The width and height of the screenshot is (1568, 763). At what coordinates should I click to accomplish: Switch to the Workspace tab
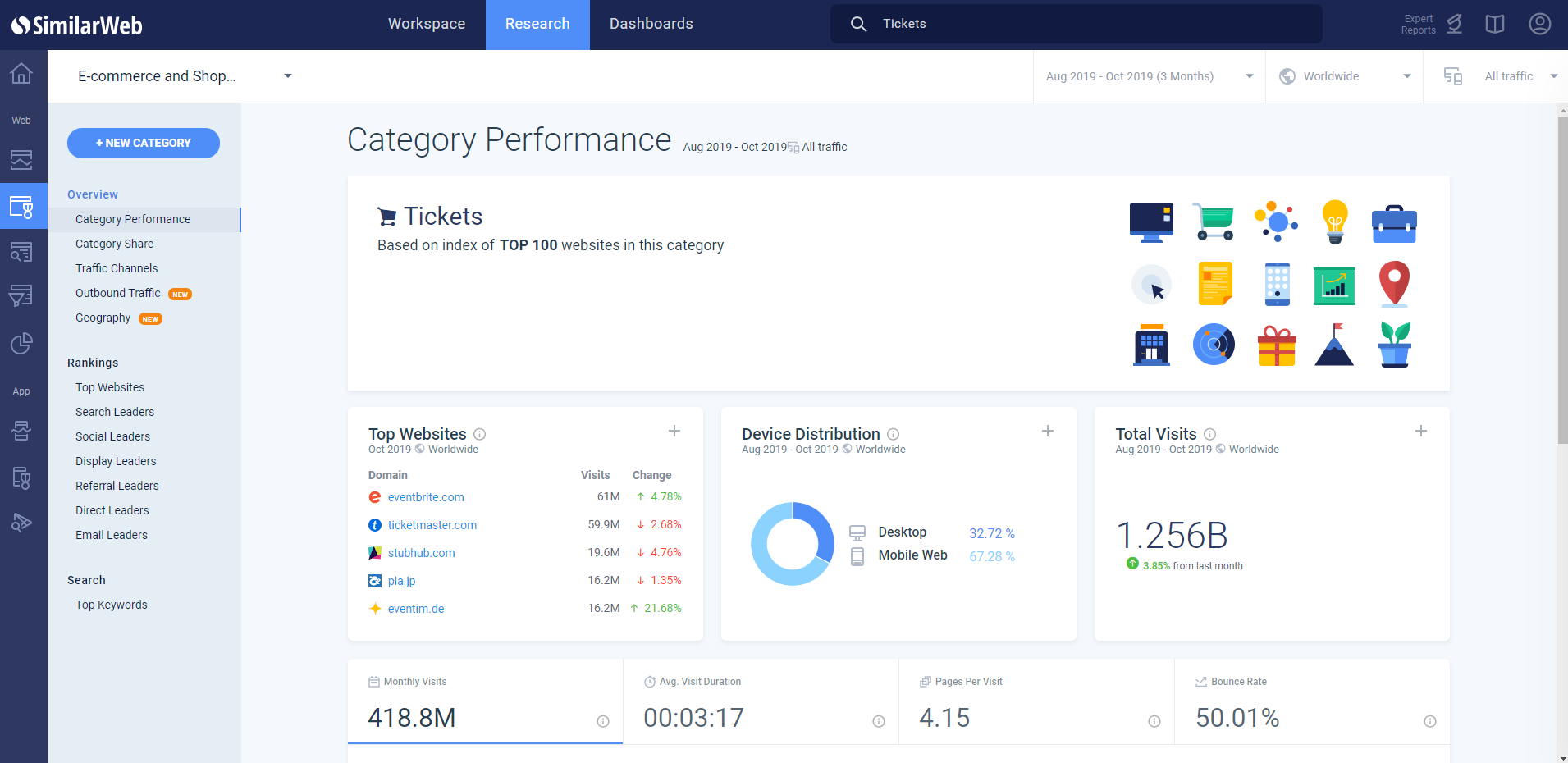click(x=427, y=25)
